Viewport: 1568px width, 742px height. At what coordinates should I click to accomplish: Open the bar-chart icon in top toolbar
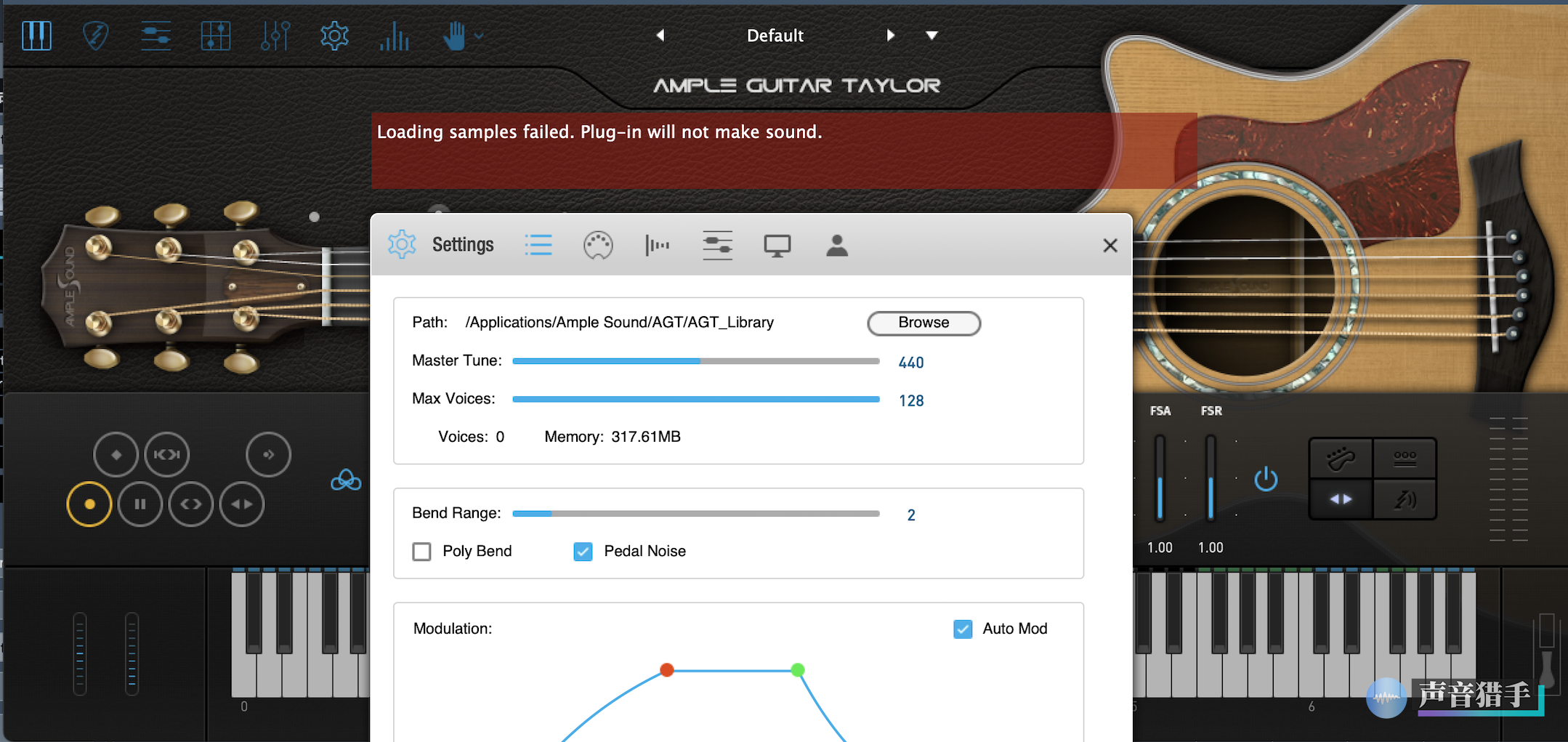click(x=394, y=36)
